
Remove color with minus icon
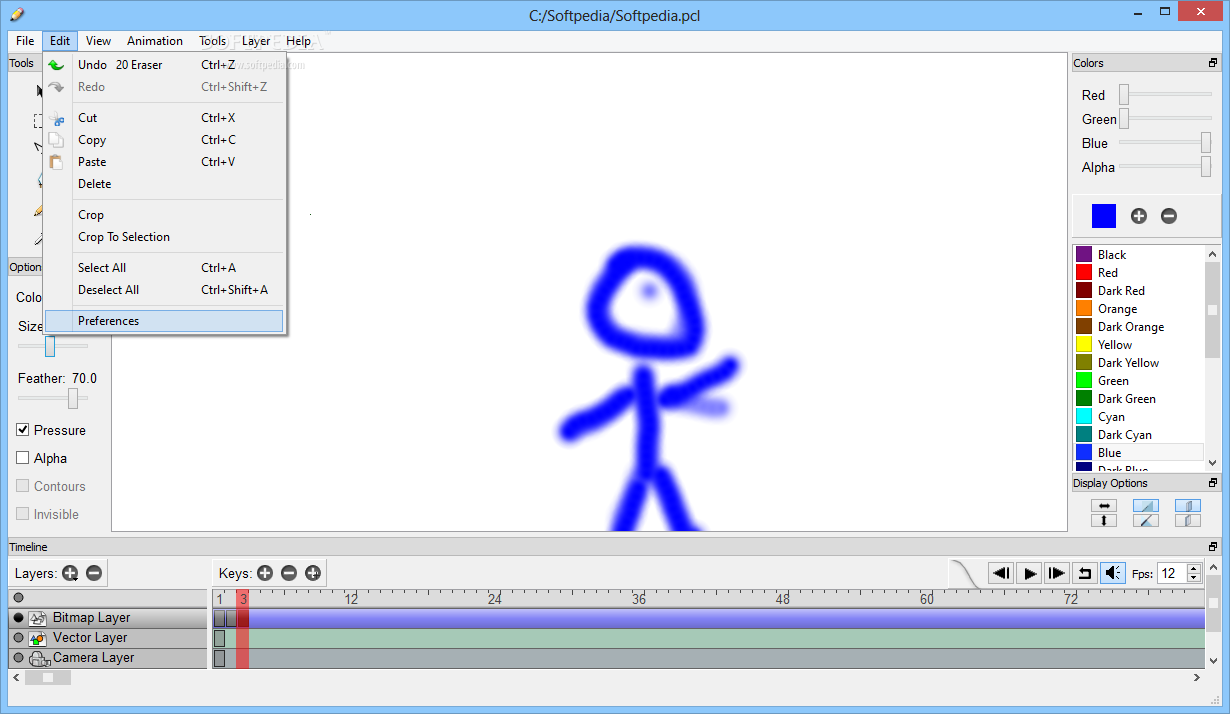point(1169,216)
